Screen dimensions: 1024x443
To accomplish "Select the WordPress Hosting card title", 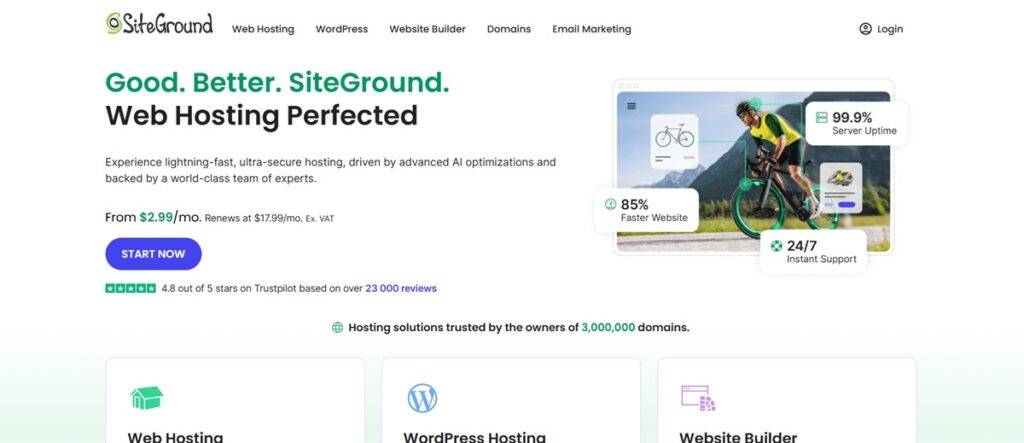I will tap(475, 437).
